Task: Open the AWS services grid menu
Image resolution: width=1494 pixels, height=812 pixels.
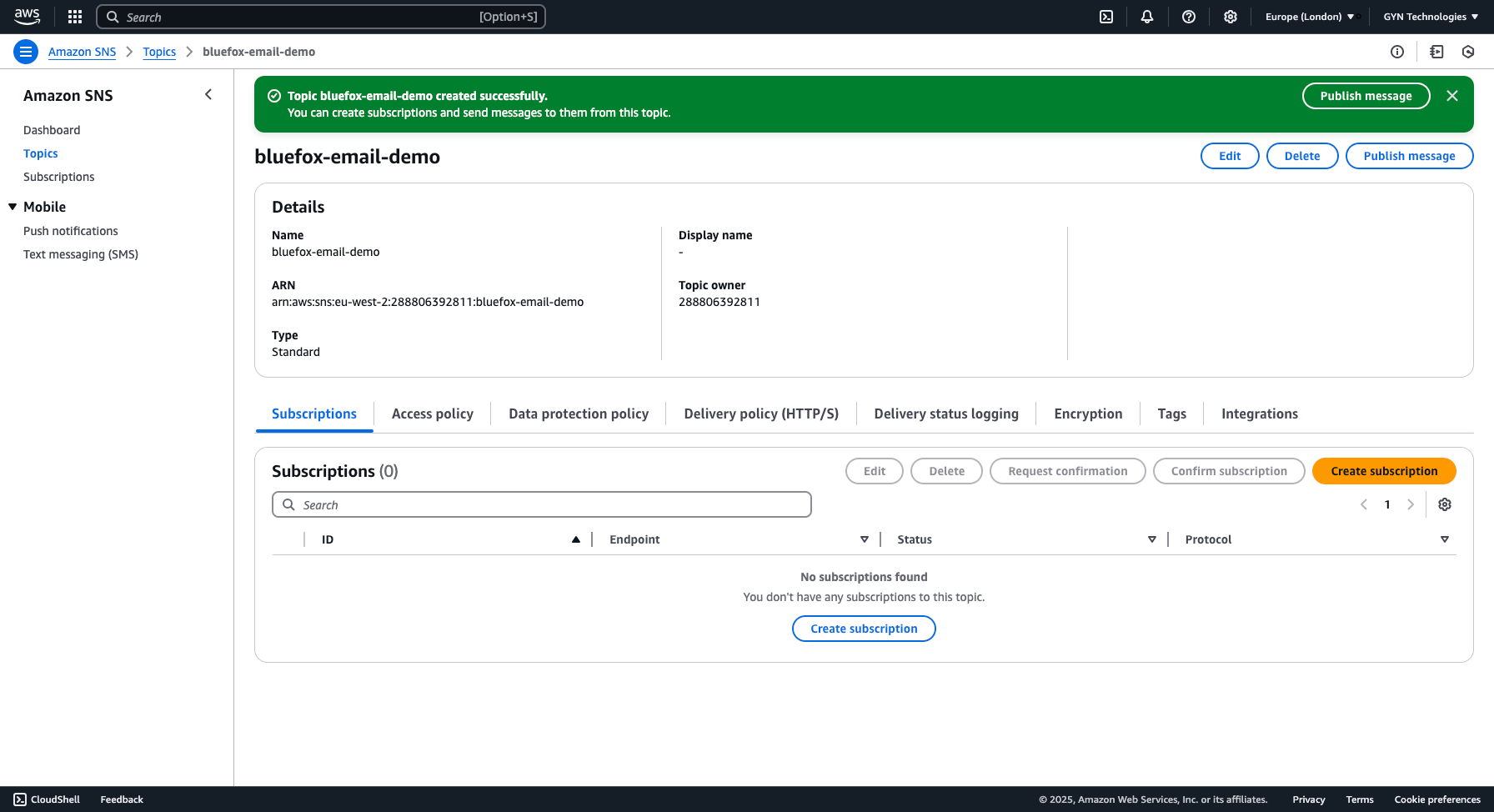Action: point(74,16)
